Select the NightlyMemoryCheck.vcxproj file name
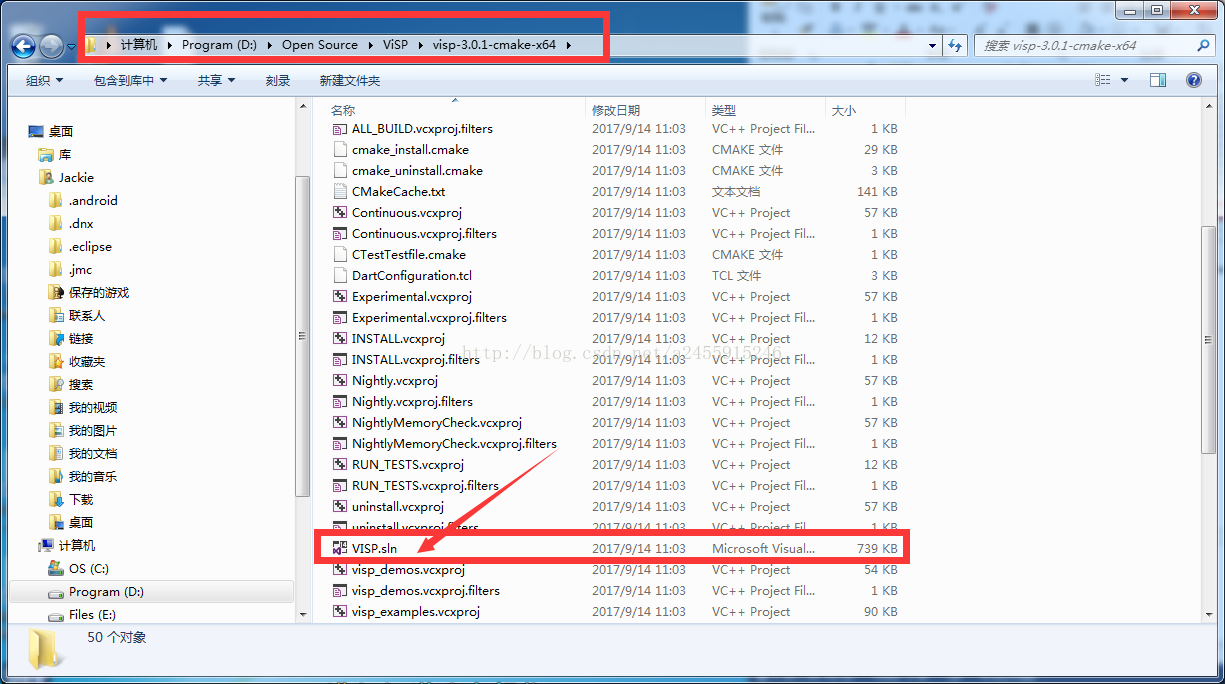1225x684 pixels. coord(437,422)
